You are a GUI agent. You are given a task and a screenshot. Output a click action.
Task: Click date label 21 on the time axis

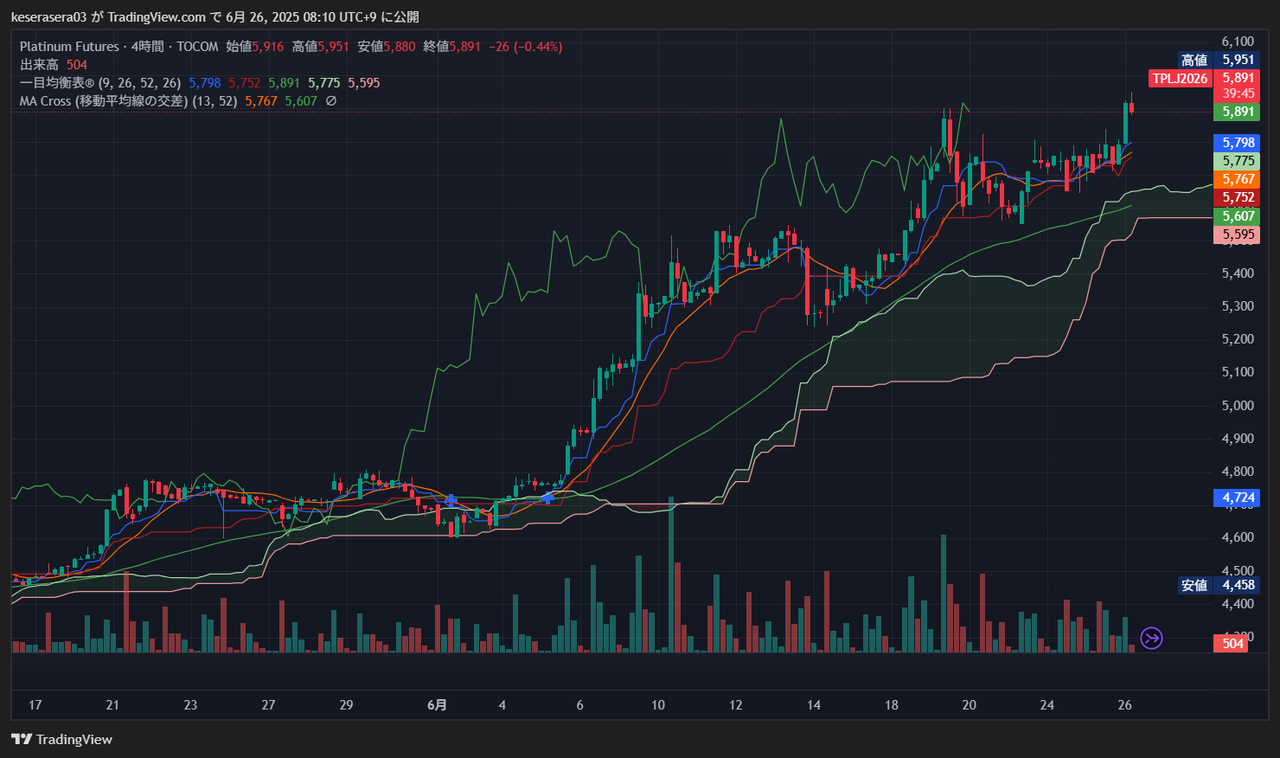(x=113, y=705)
